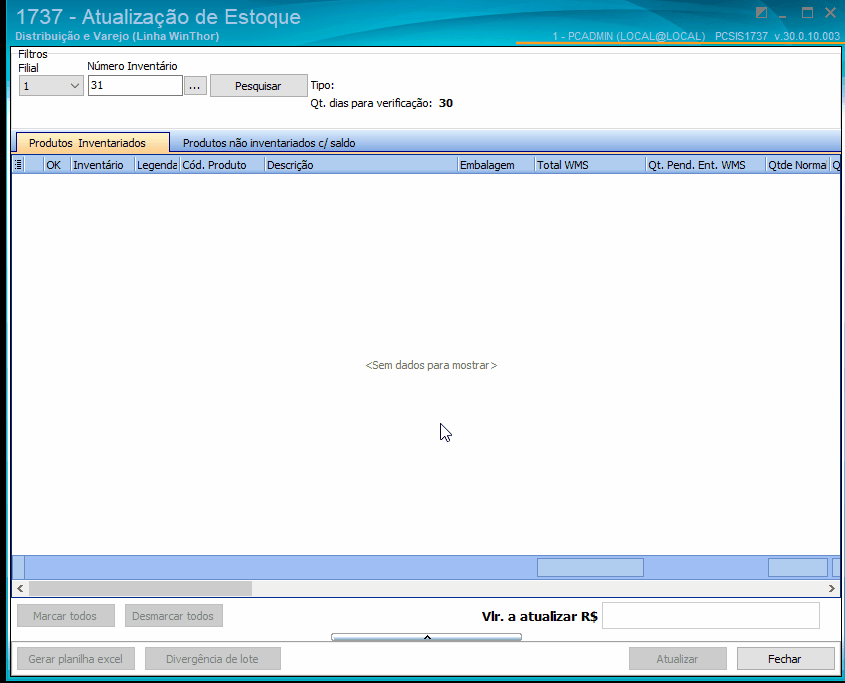Sort by Inventário column header

tap(102, 165)
